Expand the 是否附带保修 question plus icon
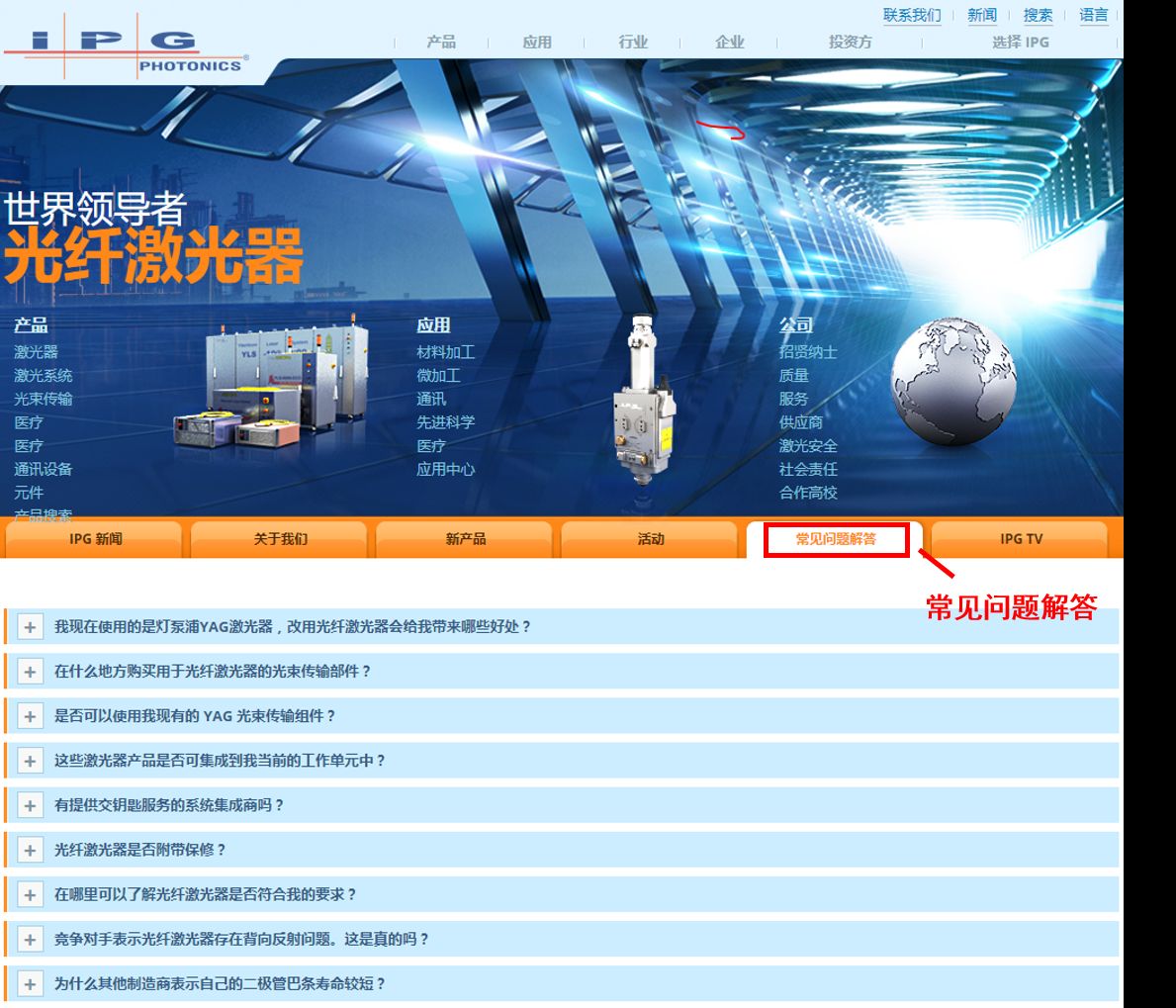Image resolution: width=1176 pixels, height=1008 pixels. click(x=30, y=850)
